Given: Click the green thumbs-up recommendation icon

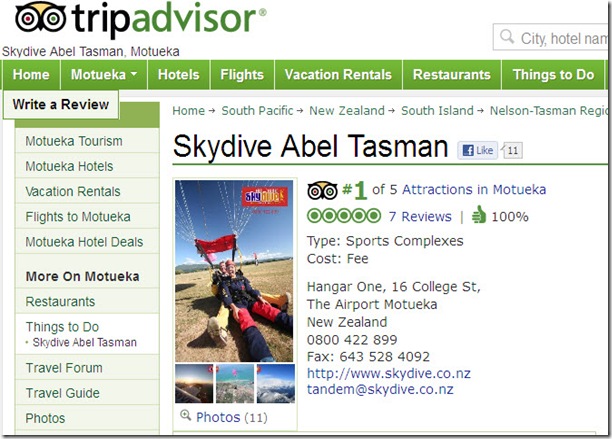Looking at the screenshot, I should [x=479, y=215].
